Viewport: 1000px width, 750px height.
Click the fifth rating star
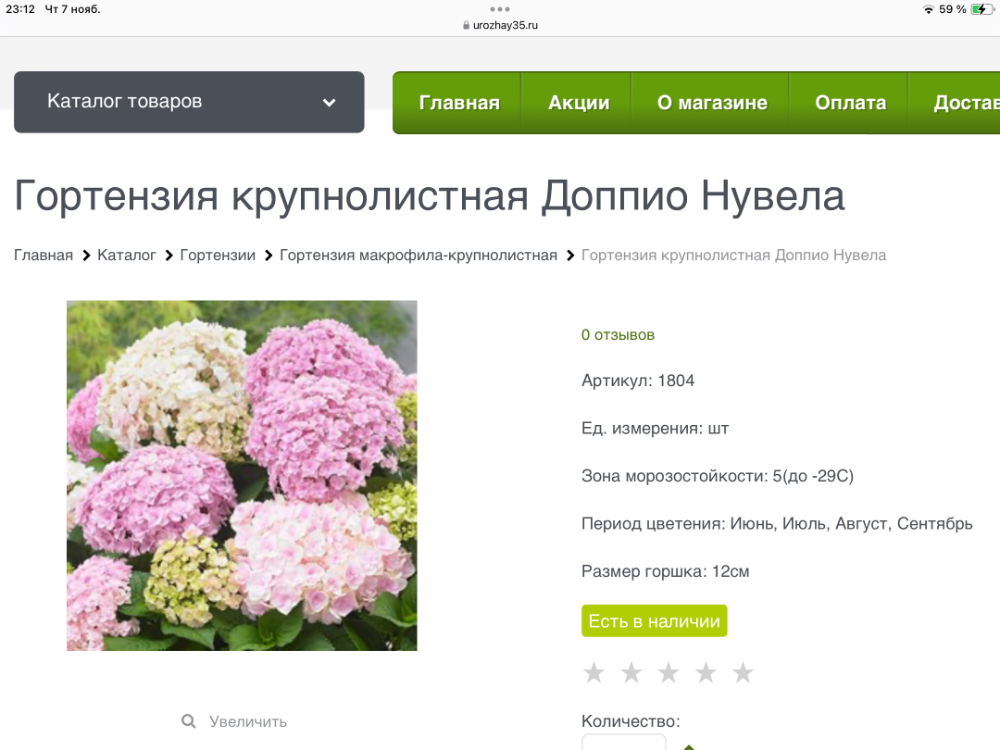(x=743, y=673)
